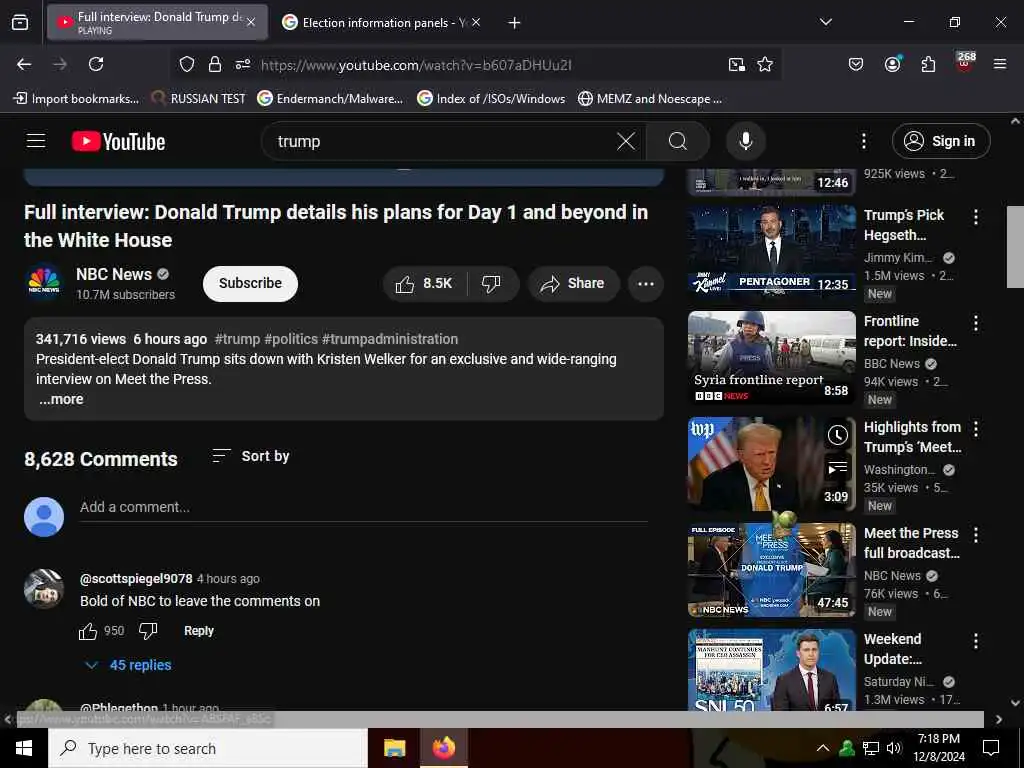The width and height of the screenshot is (1024, 768).
Task: Open the YouTube guide hamburger menu
Action: [x=36, y=141]
